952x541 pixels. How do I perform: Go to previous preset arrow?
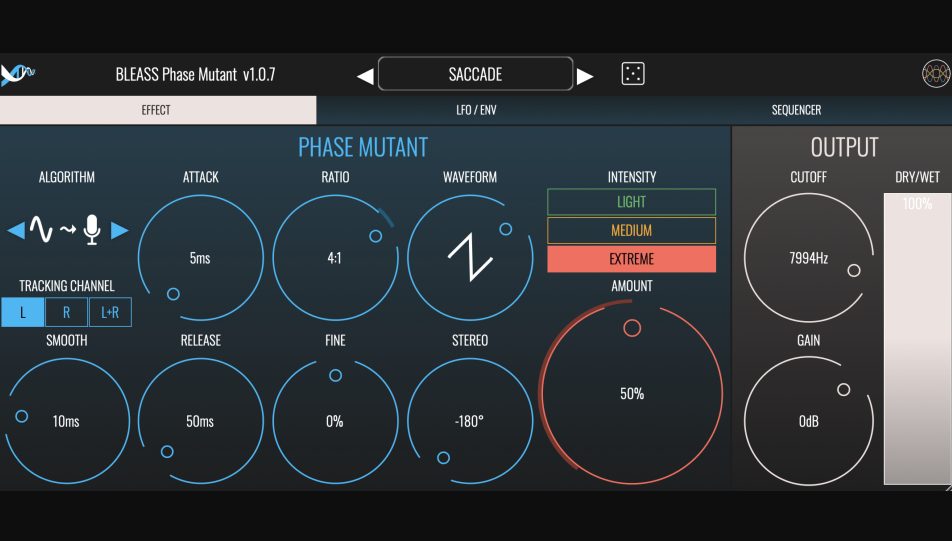[x=365, y=77]
